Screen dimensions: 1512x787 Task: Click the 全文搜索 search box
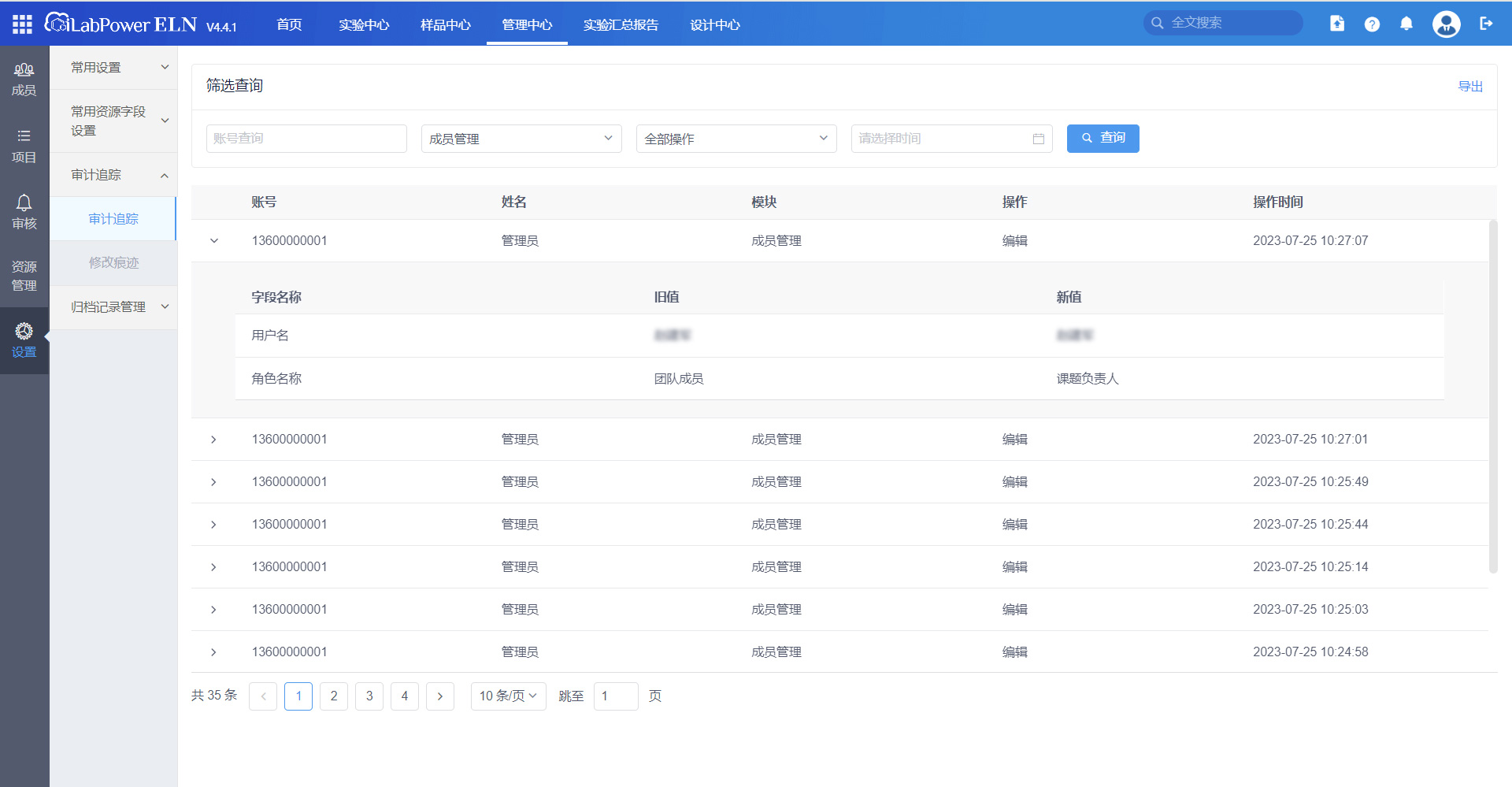coord(1223,23)
